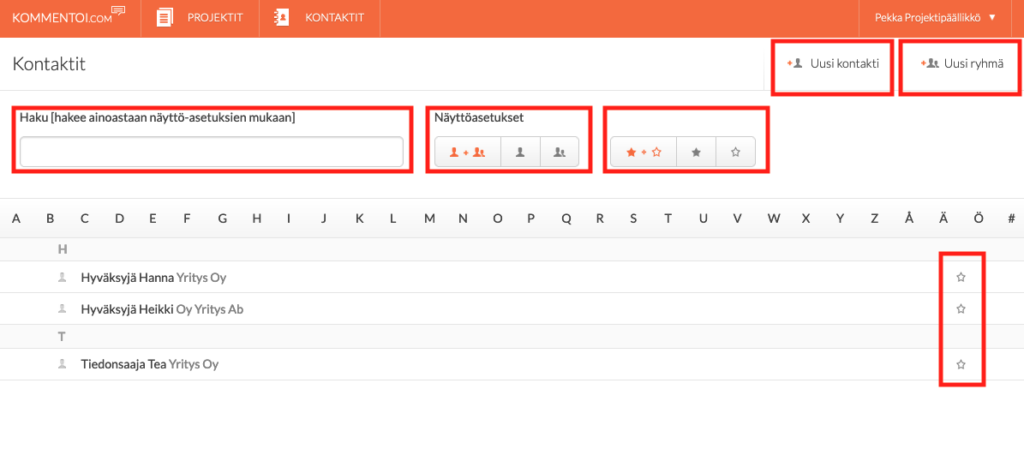
Task: Show starred and unstarred contacts filter
Action: click(643, 151)
